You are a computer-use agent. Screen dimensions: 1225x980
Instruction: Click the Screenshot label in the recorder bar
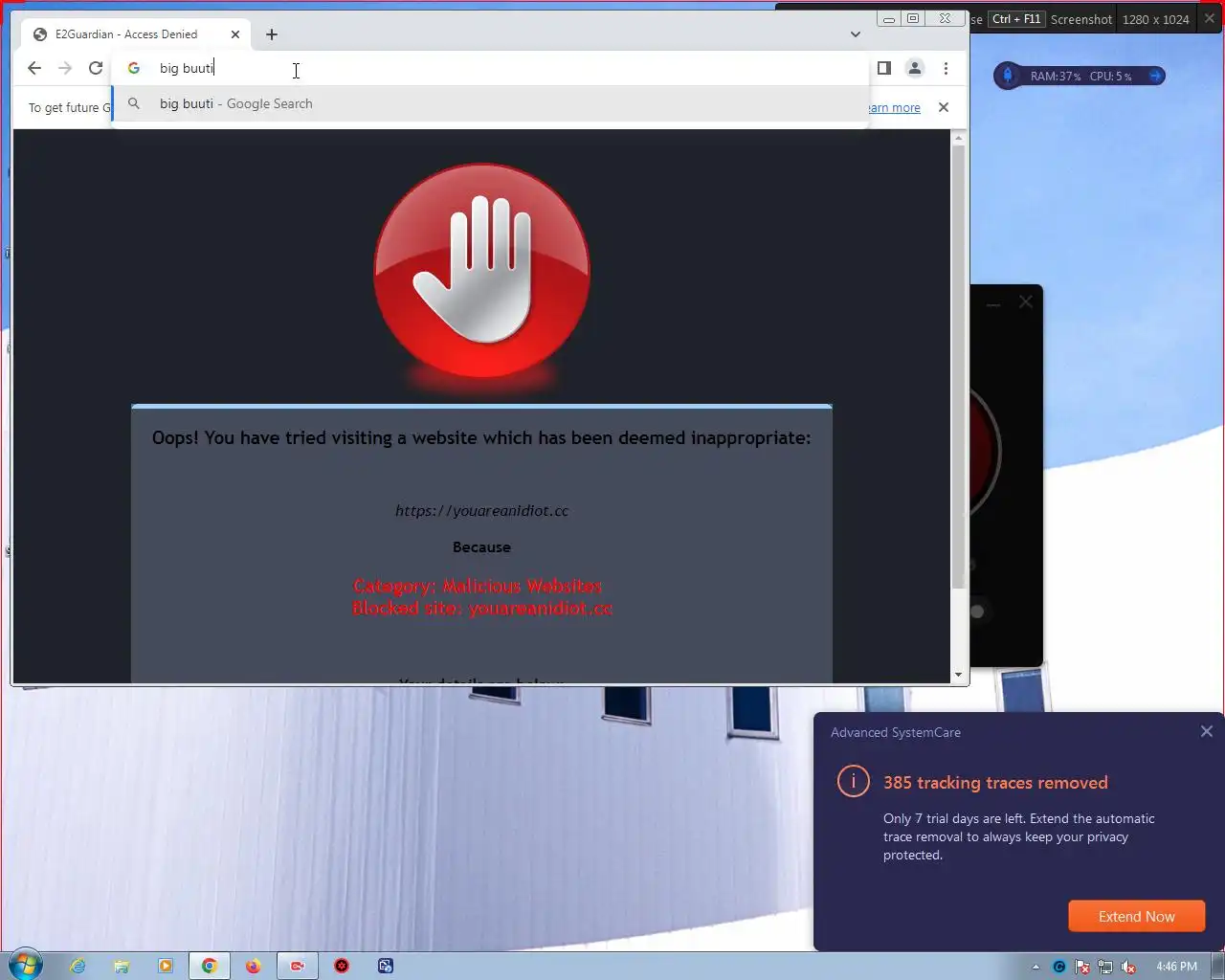(x=1081, y=19)
